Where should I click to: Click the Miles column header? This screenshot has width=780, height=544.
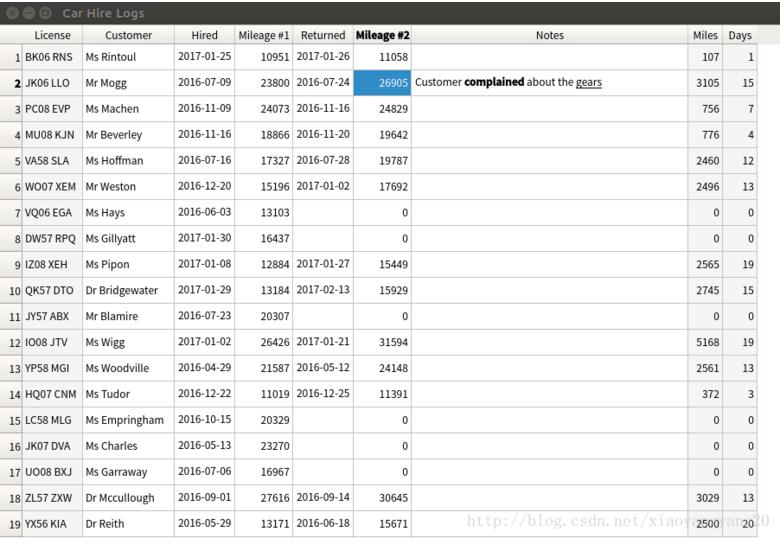[705, 35]
